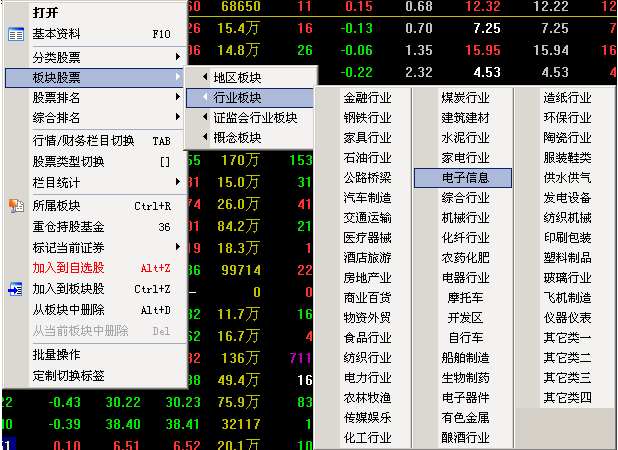Select 其它类四 sector
Viewport: 618px width, 450px height.
[x=568, y=398]
